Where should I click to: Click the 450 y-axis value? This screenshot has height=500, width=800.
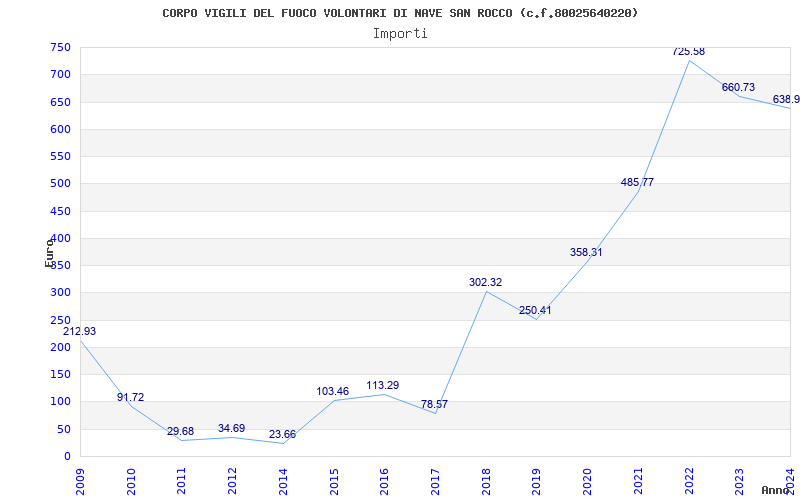(60, 211)
